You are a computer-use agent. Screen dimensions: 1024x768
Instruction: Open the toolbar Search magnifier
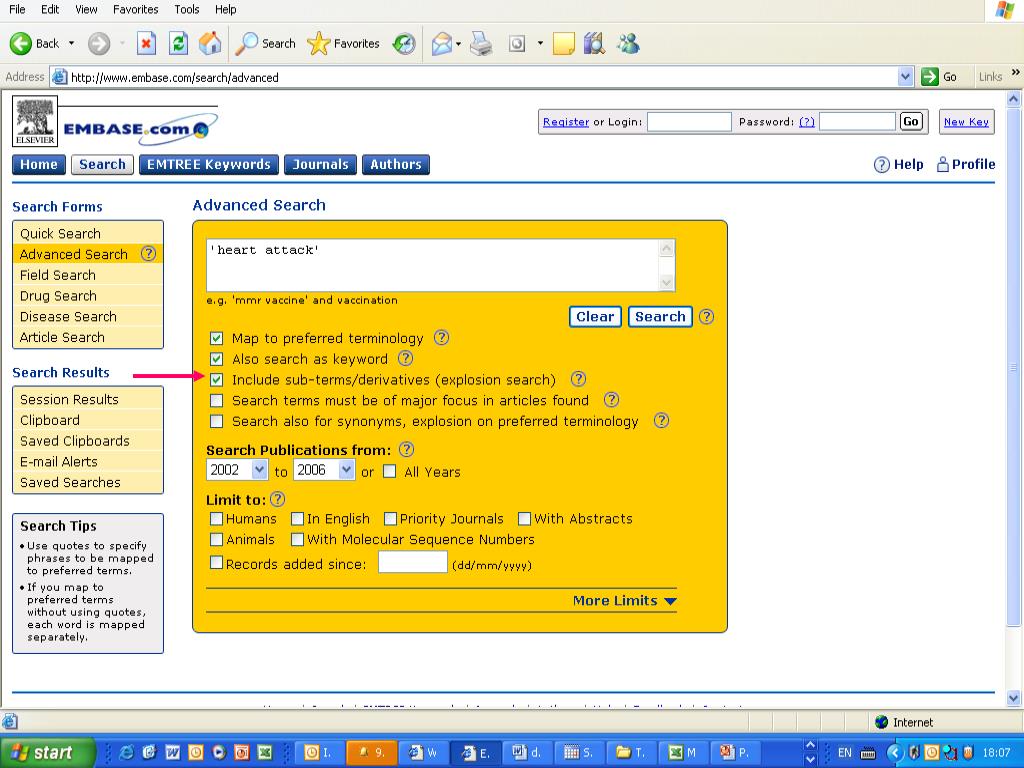pyautogui.click(x=246, y=44)
